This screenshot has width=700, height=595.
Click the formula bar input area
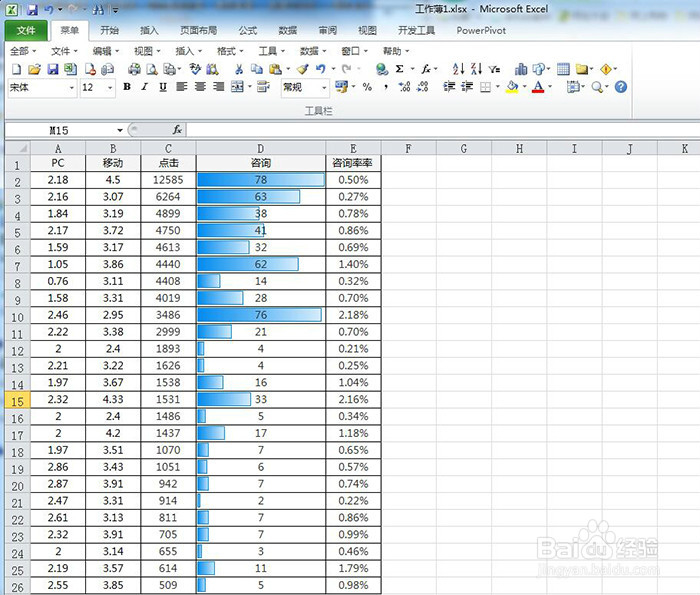coord(442,130)
